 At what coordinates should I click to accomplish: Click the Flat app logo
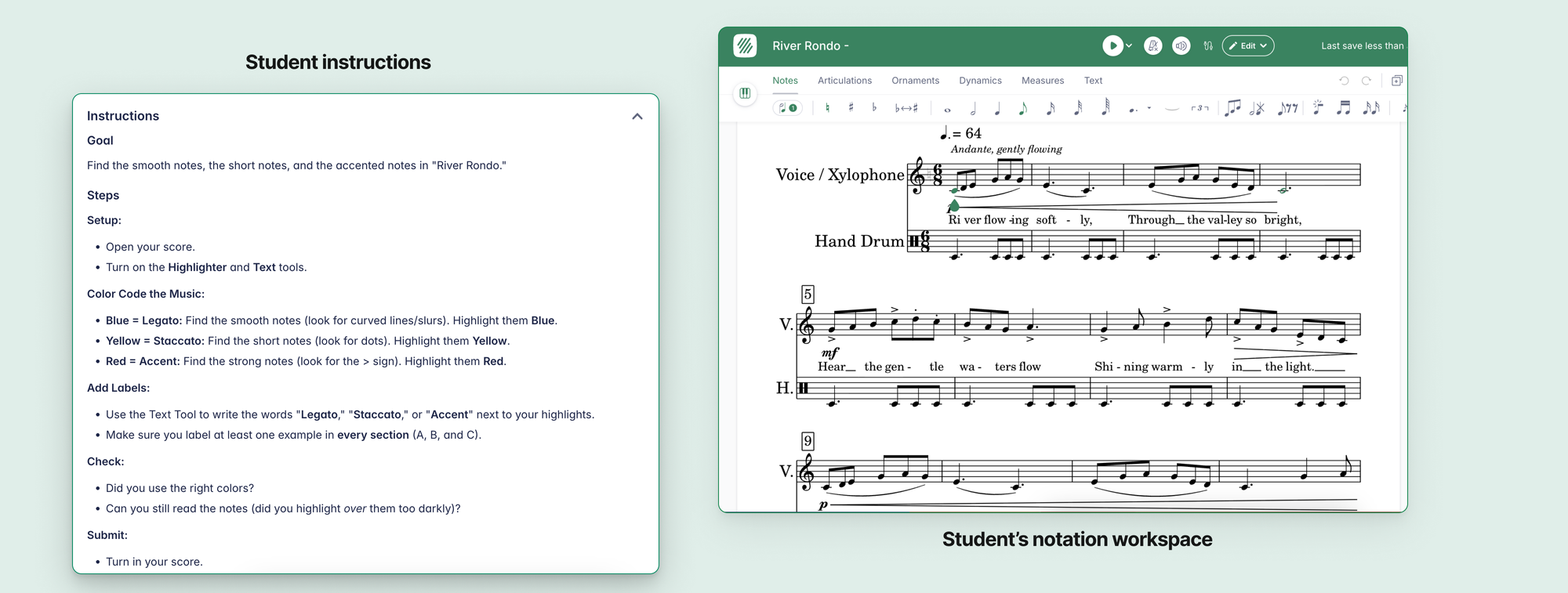point(745,46)
